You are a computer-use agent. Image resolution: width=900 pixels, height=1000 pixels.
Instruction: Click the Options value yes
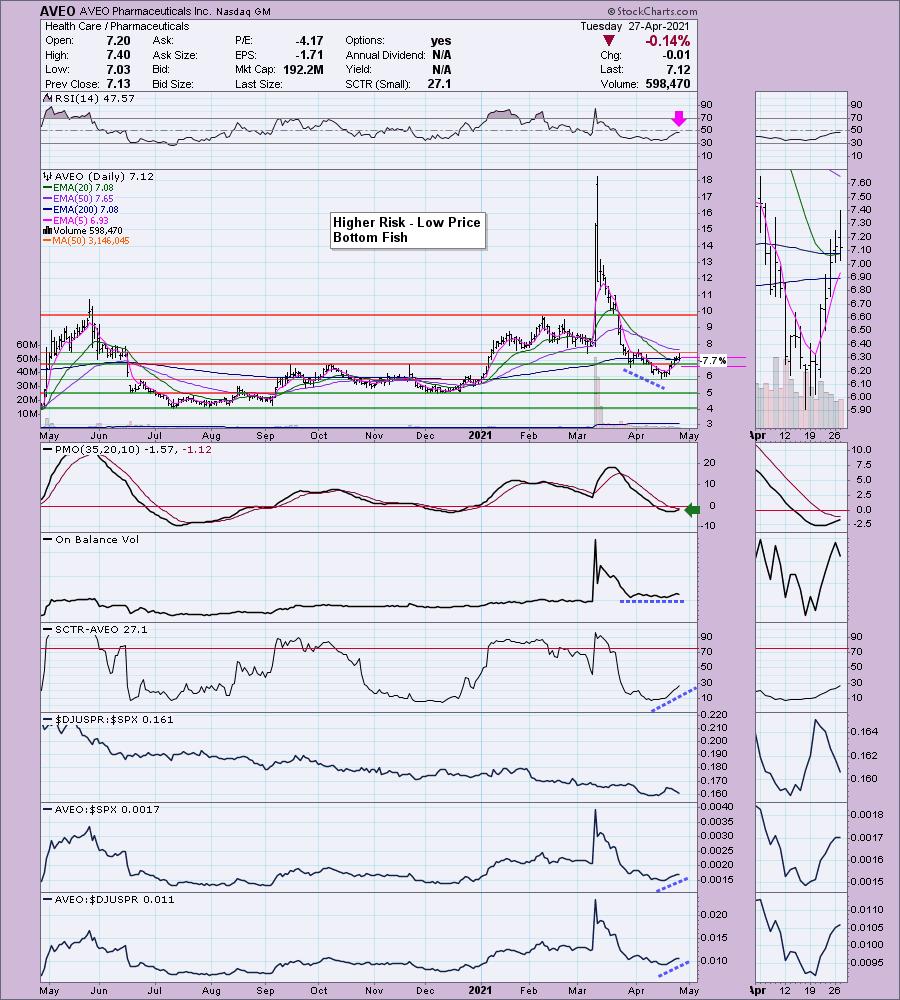coord(441,40)
